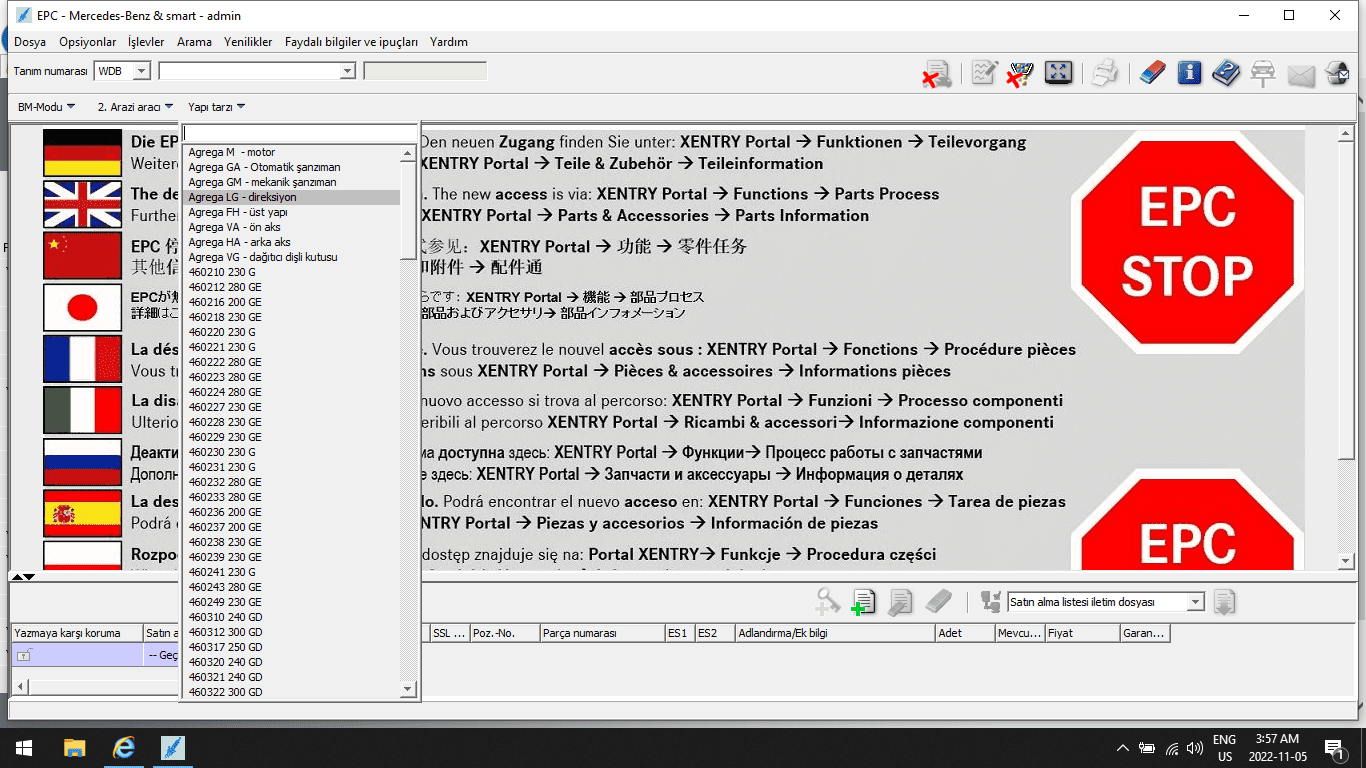Viewport: 1366px width, 768px height.
Task: Click the down arrow of model list scrollbar
Action: click(407, 689)
